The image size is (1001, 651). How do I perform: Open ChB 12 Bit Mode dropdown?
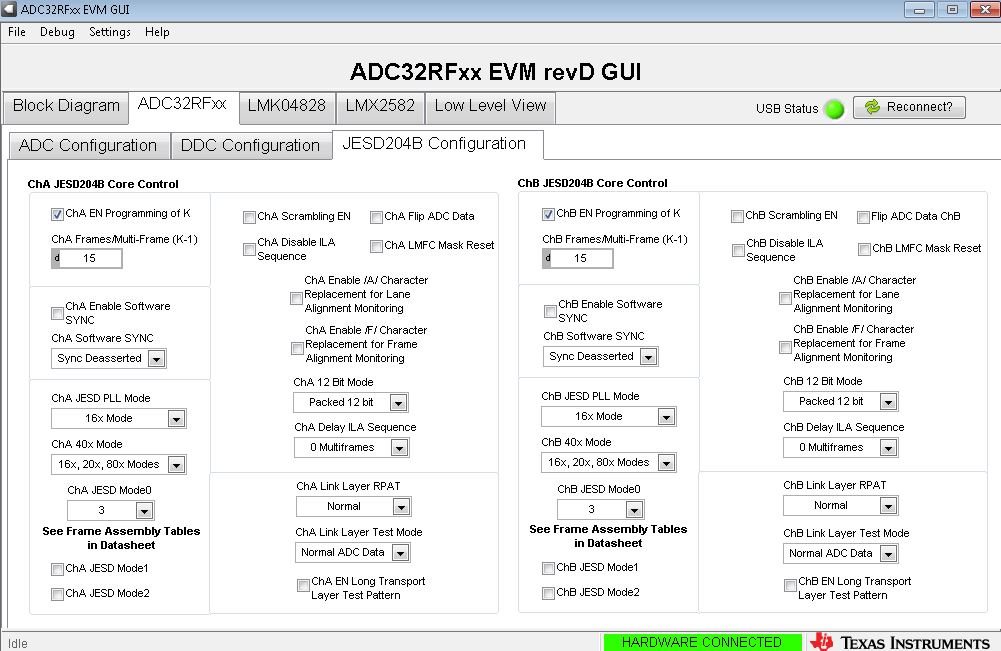[841, 401]
